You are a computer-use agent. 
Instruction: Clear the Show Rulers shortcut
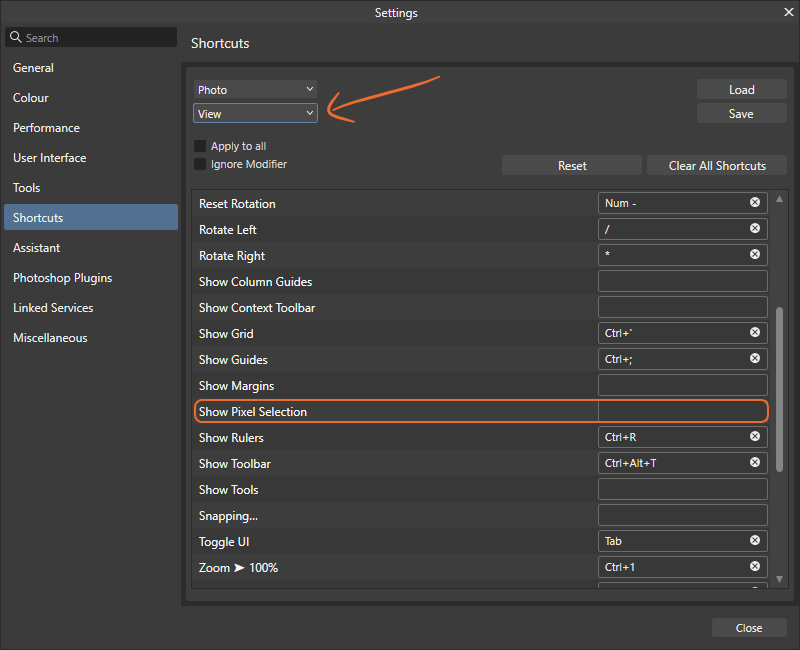(755, 436)
